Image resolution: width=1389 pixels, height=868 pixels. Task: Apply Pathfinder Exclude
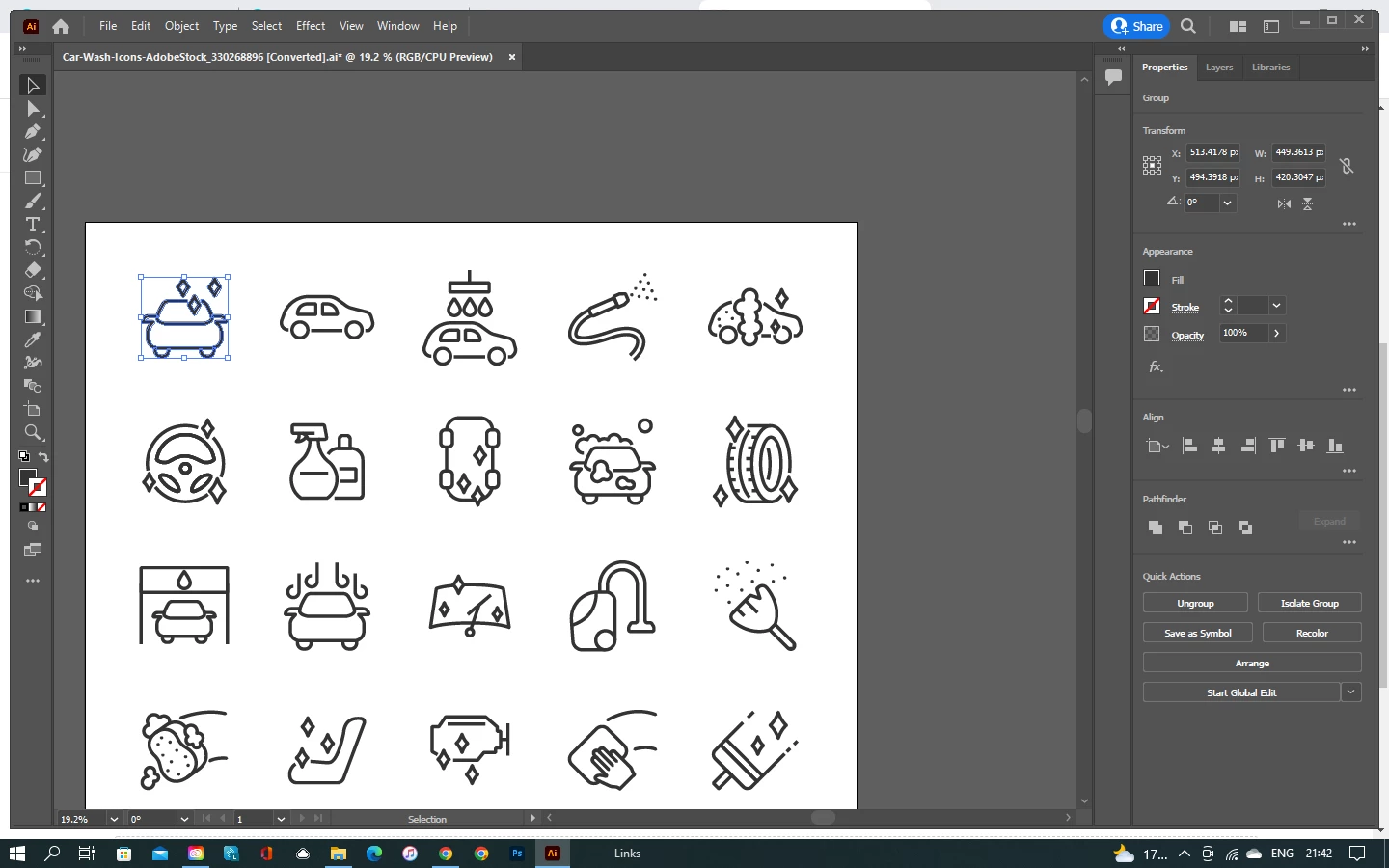[1244, 528]
